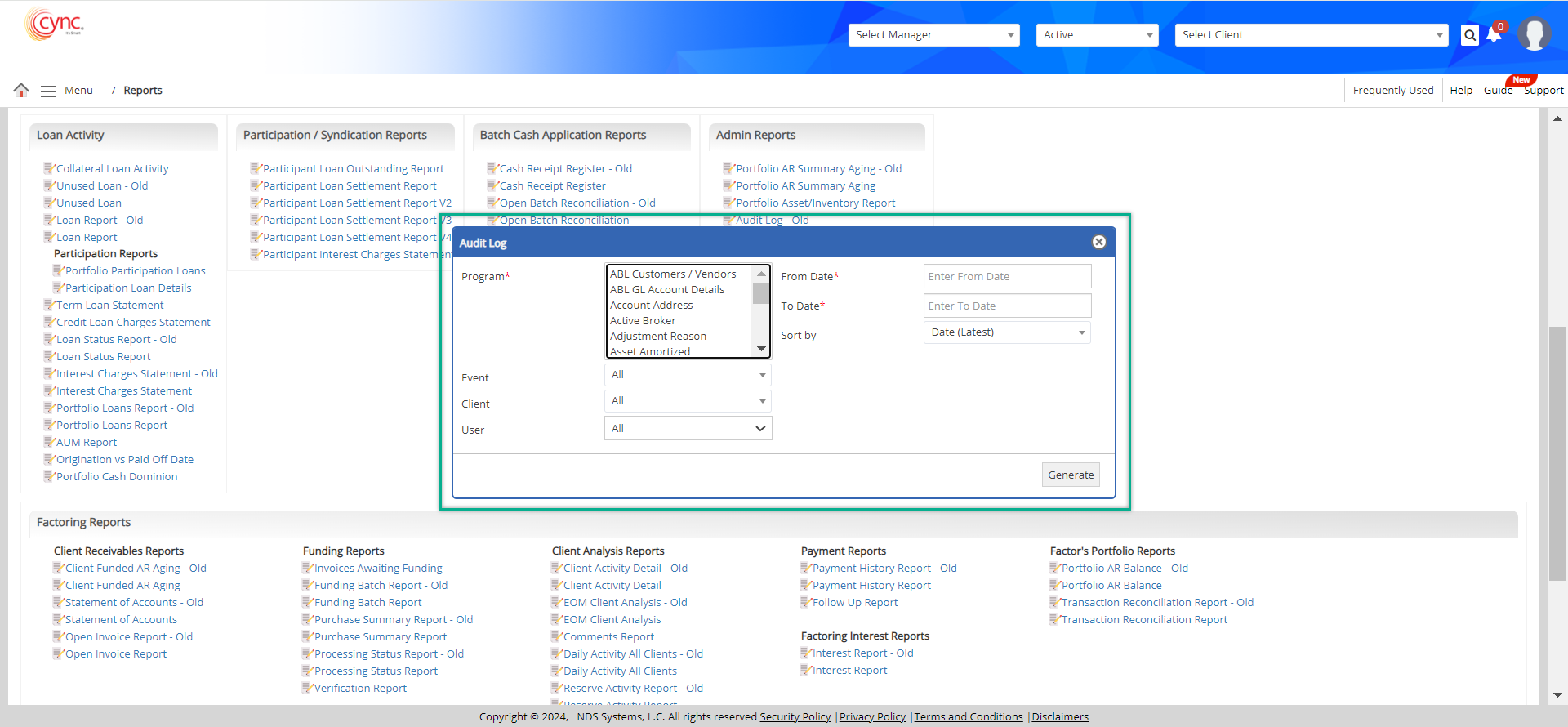This screenshot has width=1568, height=727.
Task: Open the notifications bell icon
Action: coord(1494,35)
